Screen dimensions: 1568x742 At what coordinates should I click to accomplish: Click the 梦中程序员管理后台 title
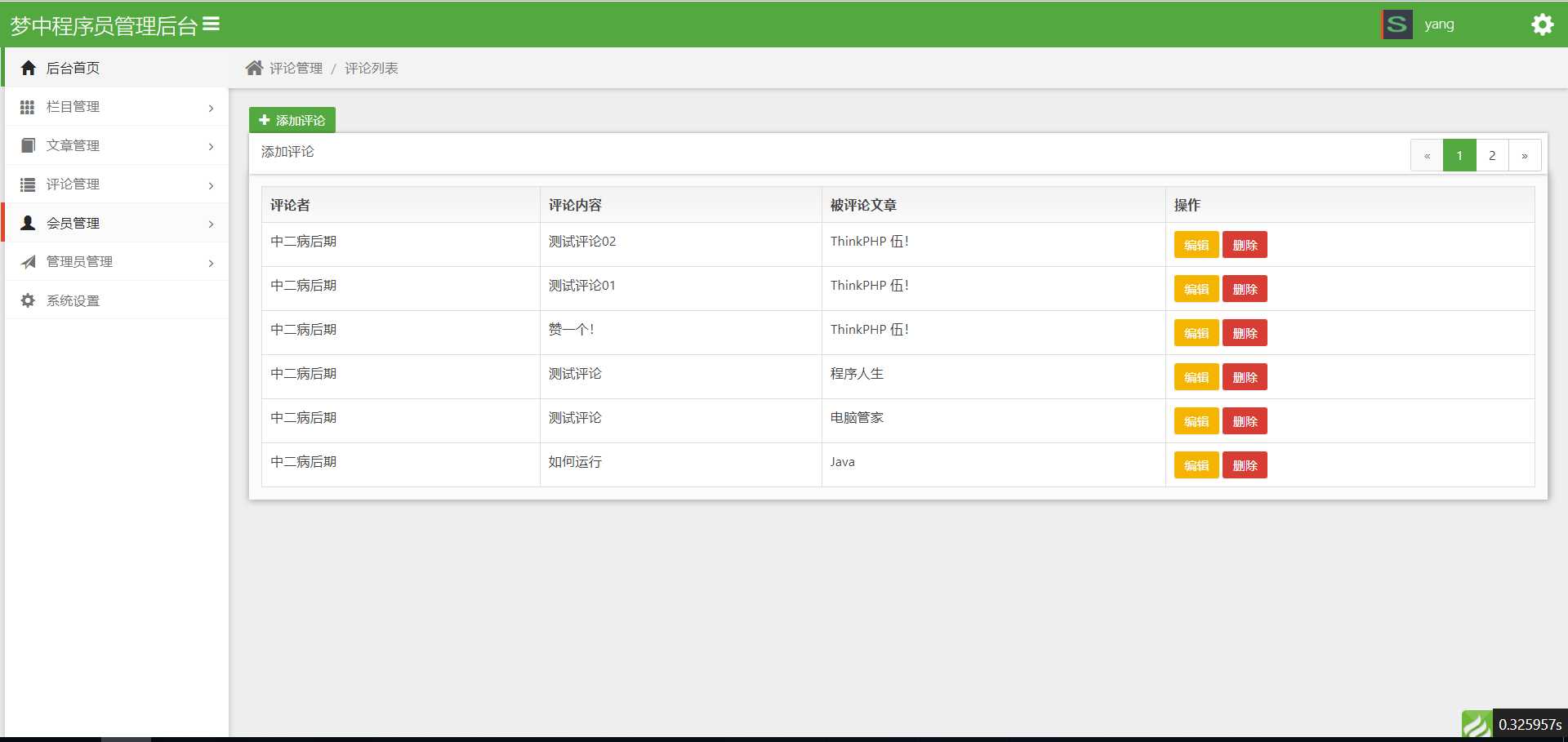click(104, 26)
